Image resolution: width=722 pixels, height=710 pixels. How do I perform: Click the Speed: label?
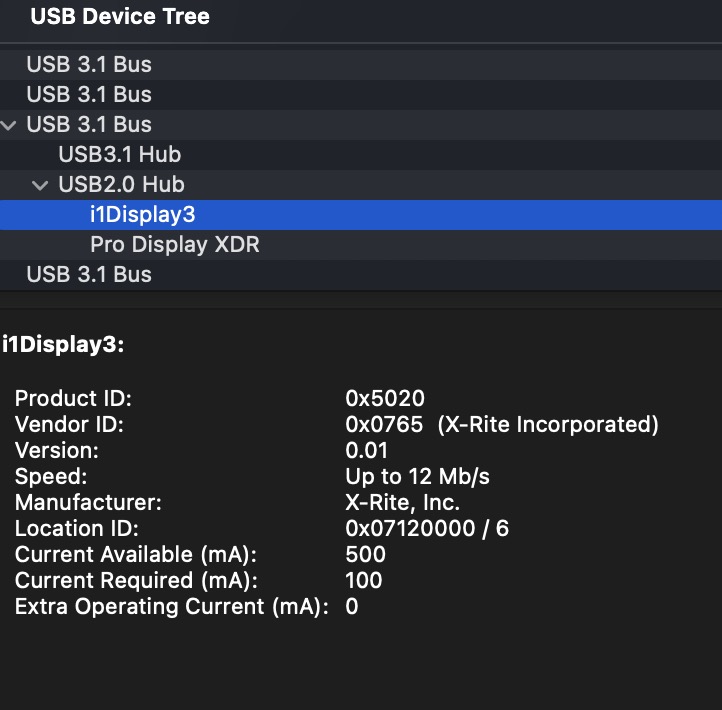point(51,476)
